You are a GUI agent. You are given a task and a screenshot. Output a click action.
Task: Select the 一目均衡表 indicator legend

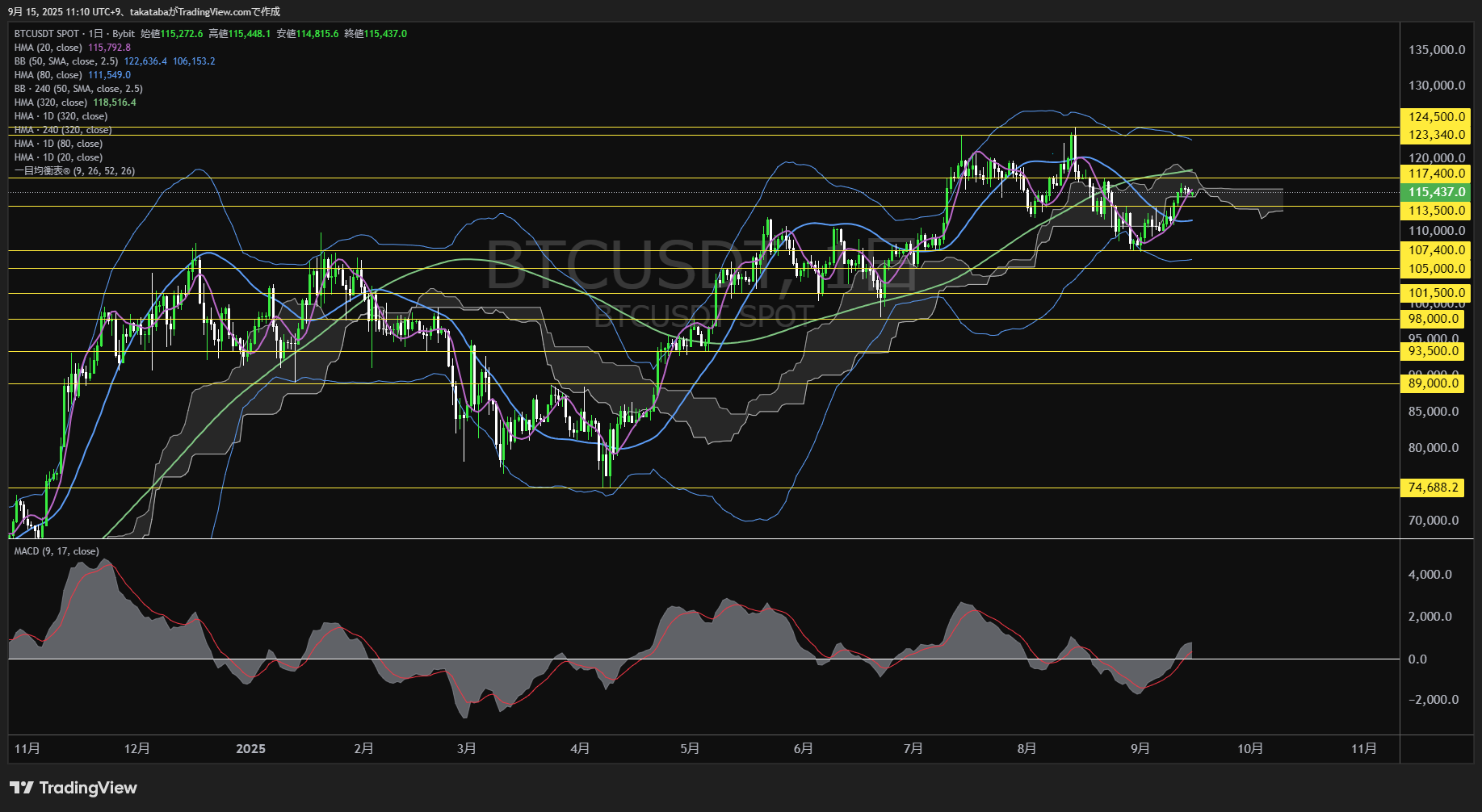(x=74, y=171)
